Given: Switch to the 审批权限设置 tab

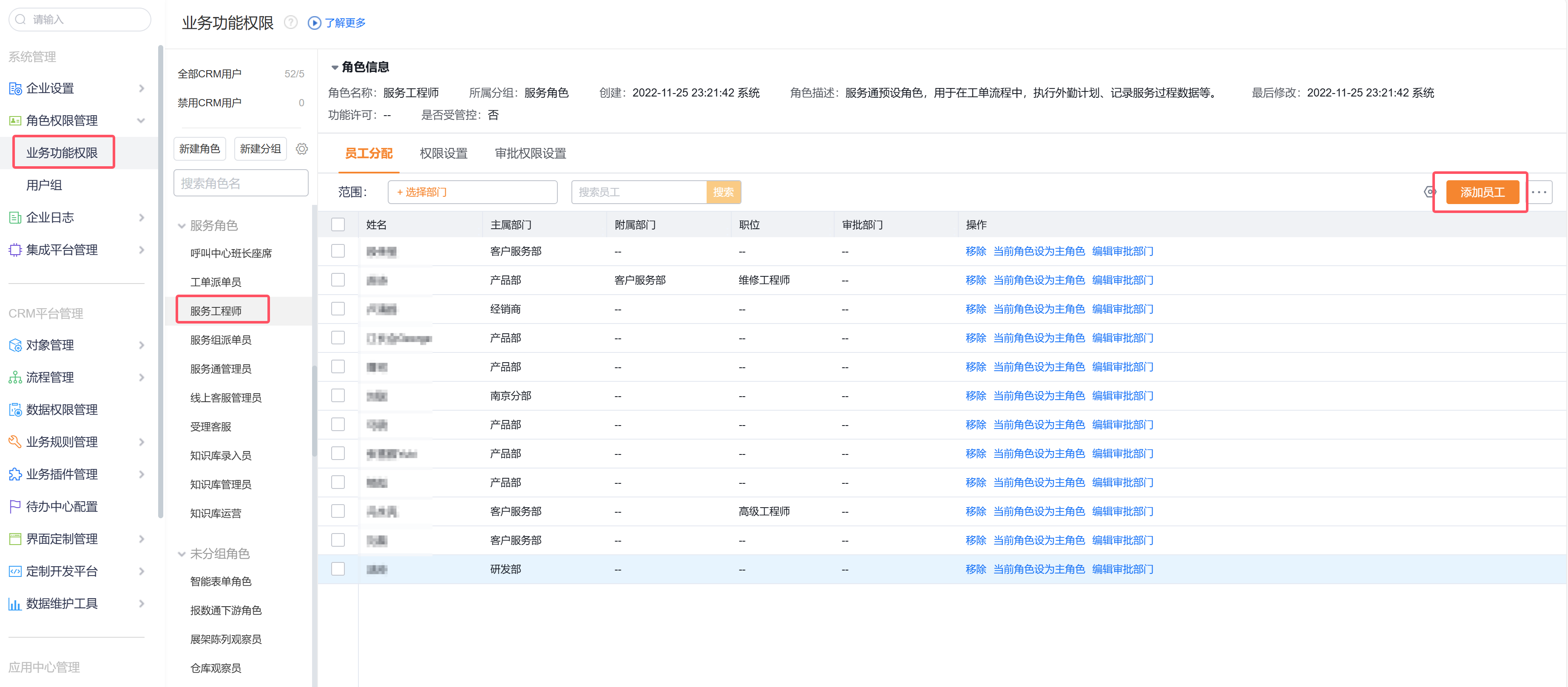Looking at the screenshot, I should click(530, 153).
